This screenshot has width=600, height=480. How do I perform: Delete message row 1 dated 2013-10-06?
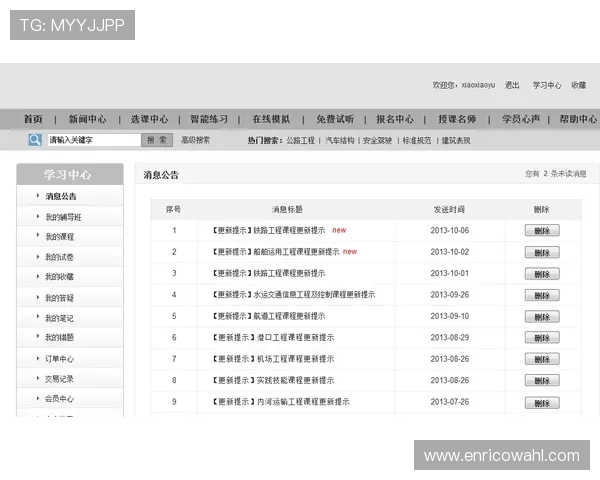click(542, 230)
